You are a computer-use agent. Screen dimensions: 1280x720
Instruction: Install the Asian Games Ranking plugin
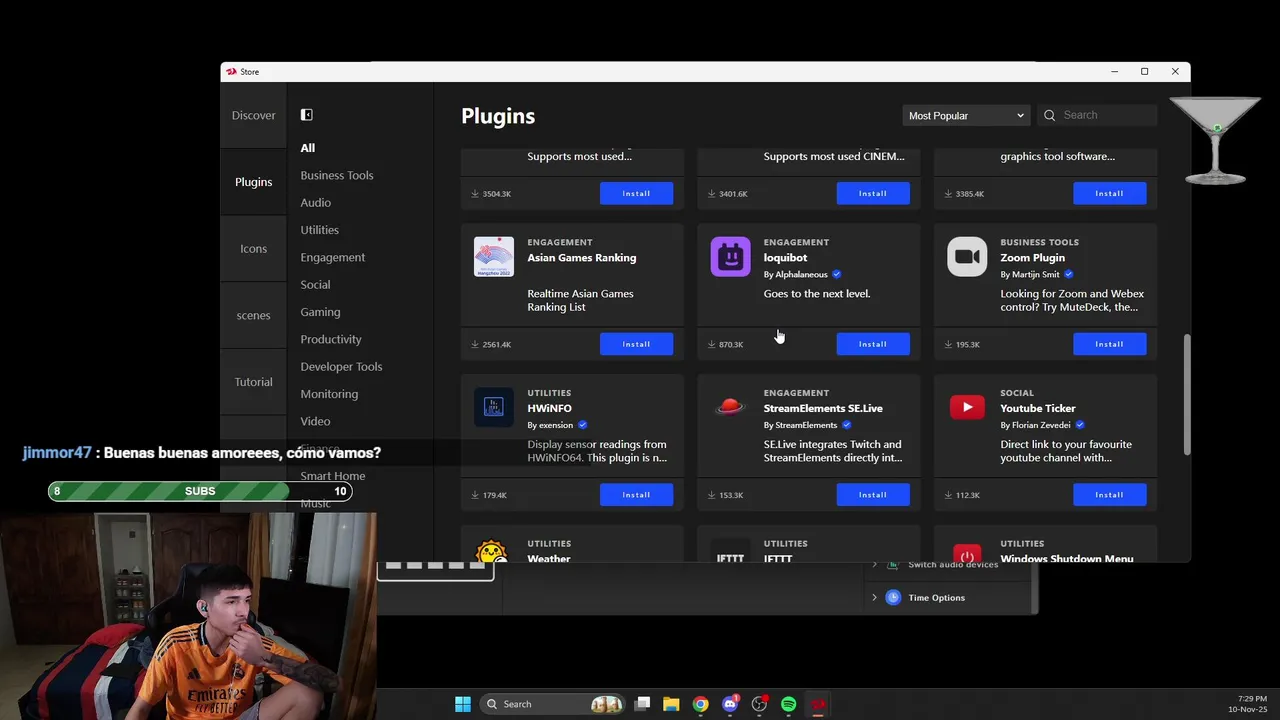click(x=636, y=344)
